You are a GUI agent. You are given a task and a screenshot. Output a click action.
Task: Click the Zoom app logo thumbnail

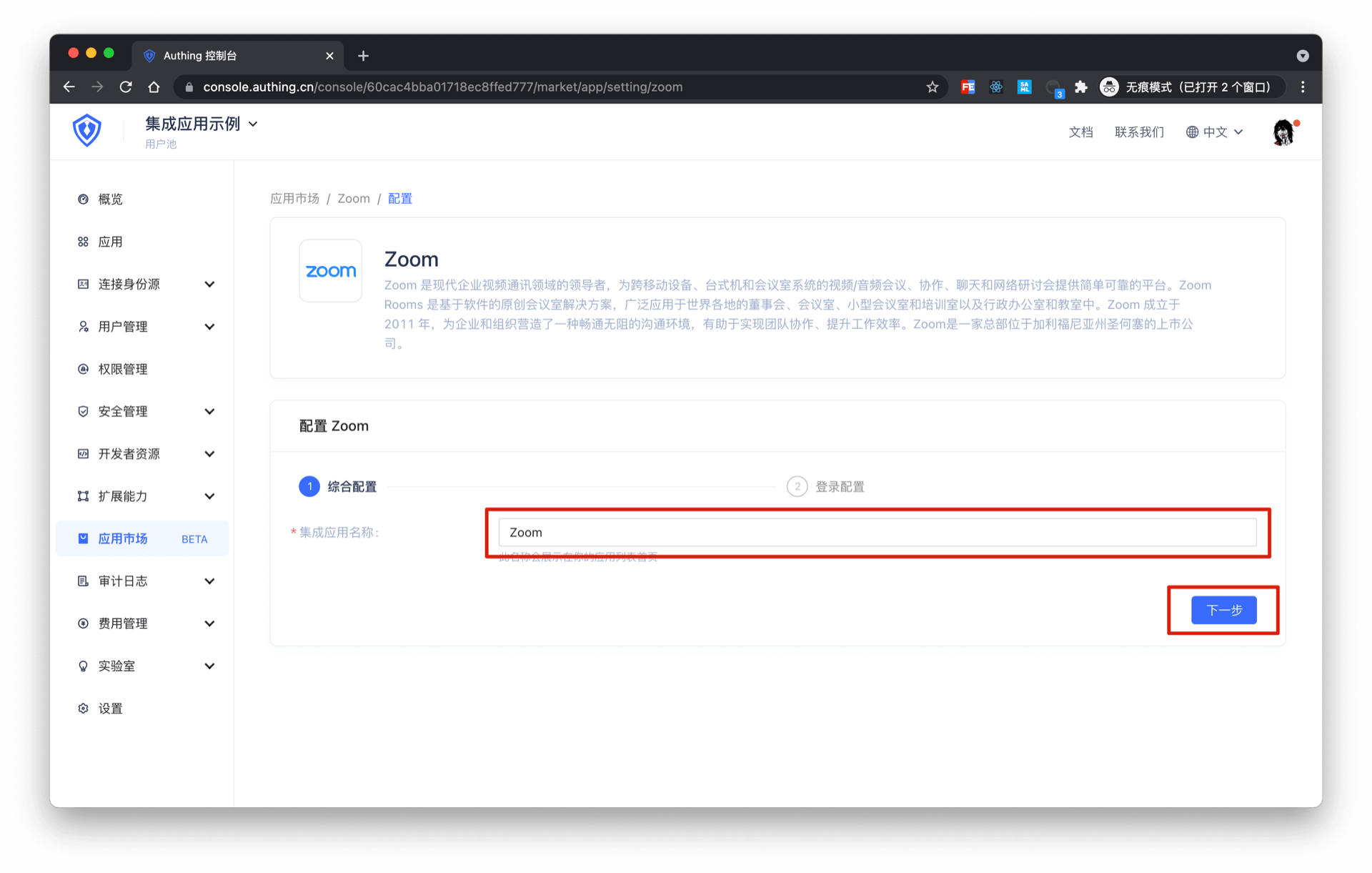click(x=330, y=271)
